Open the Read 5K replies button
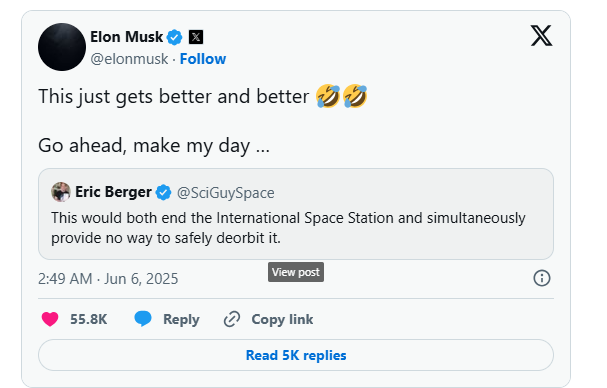Viewport: 607px width, 388px height. point(296,355)
